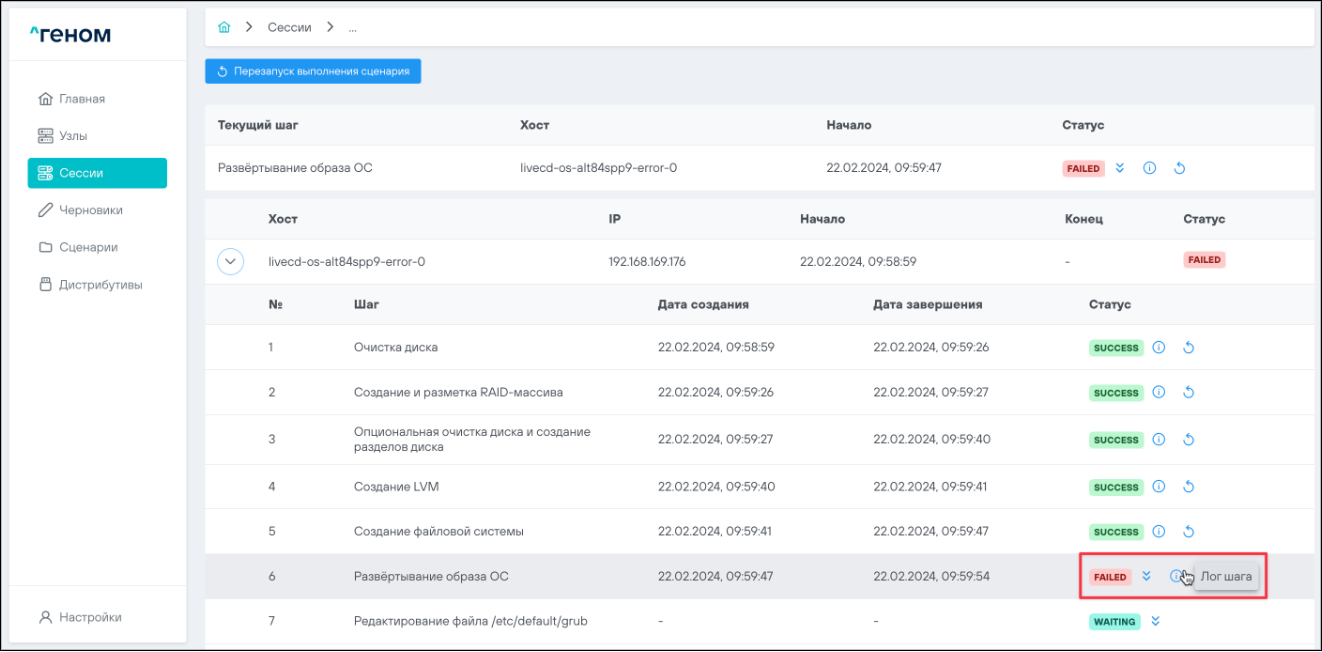Navigate to Дистрибутивы section
The width and height of the screenshot is (1322, 652).
tap(100, 285)
